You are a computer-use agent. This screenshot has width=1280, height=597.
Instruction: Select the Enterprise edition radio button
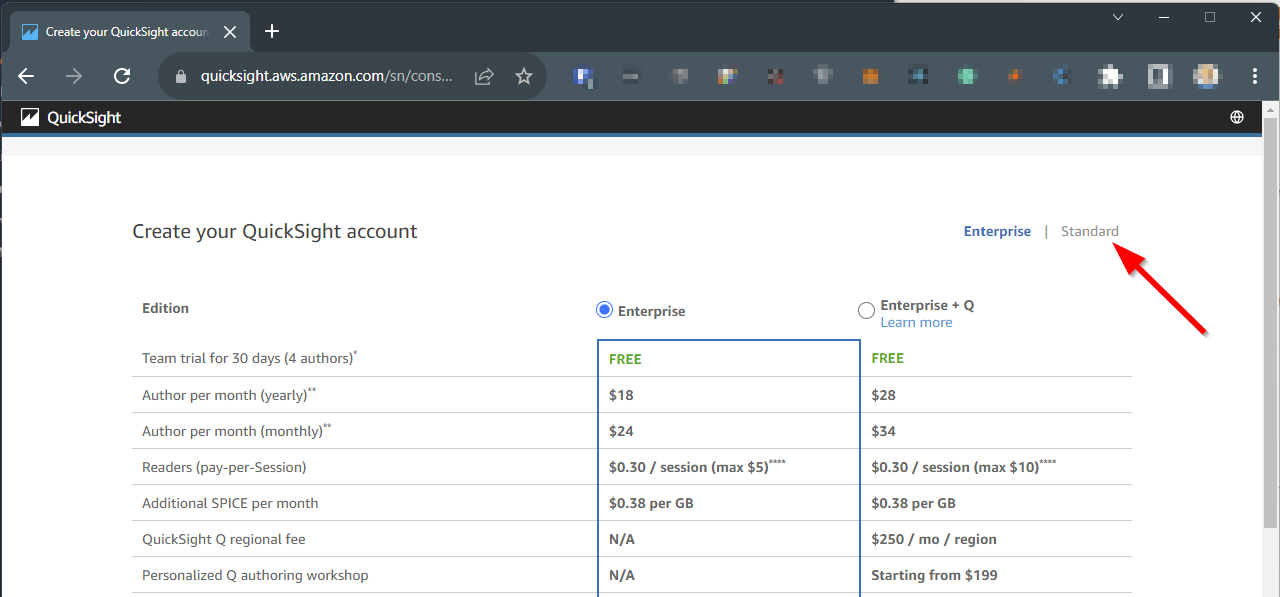coord(604,310)
